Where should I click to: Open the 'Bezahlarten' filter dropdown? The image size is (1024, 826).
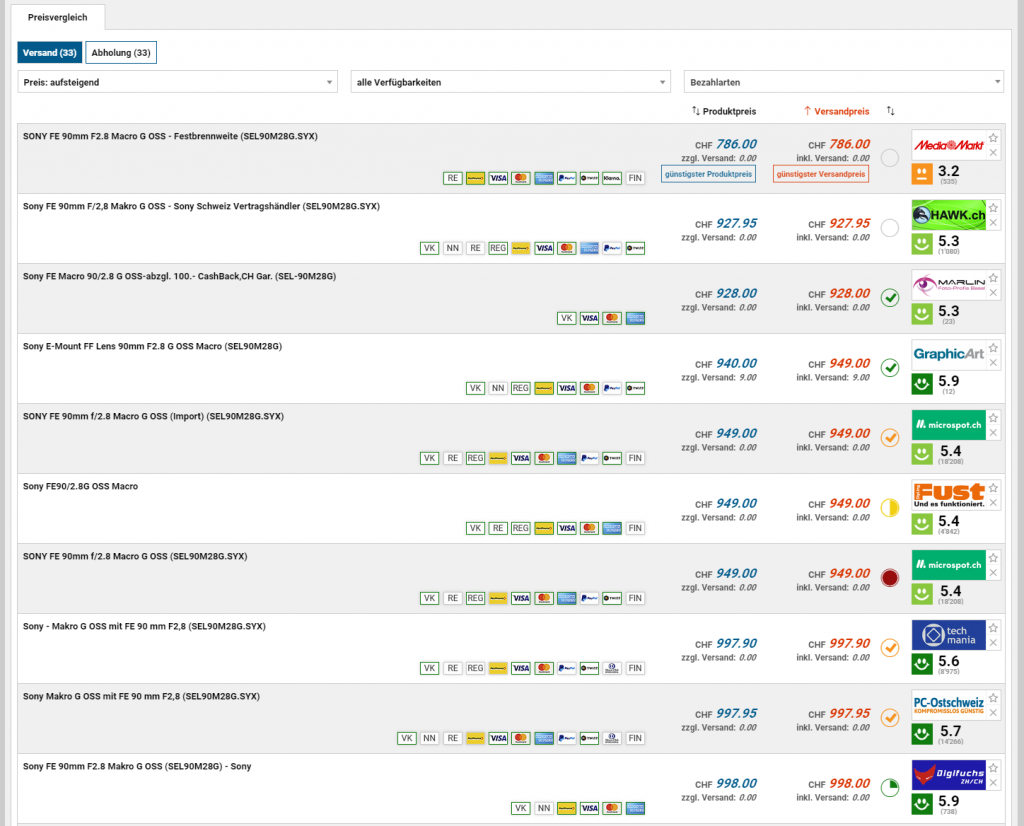(x=843, y=82)
